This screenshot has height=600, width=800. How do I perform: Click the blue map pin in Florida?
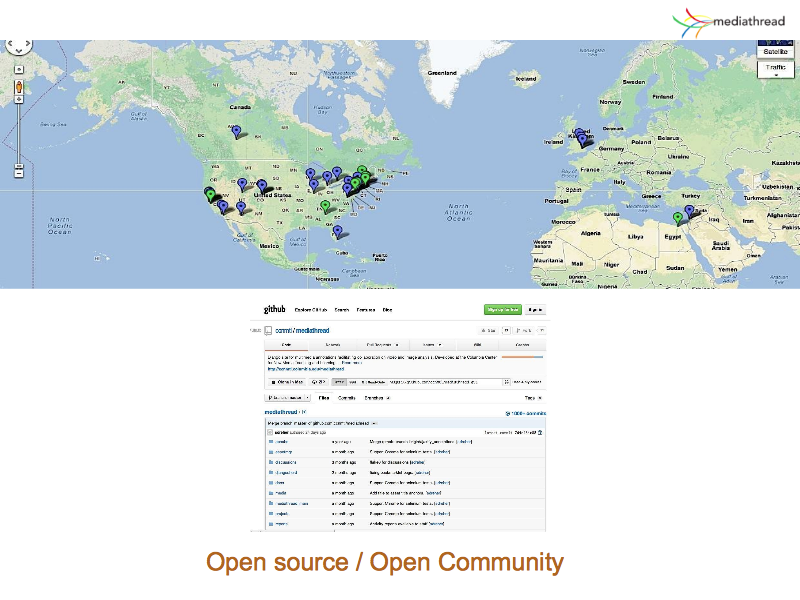coord(337,232)
